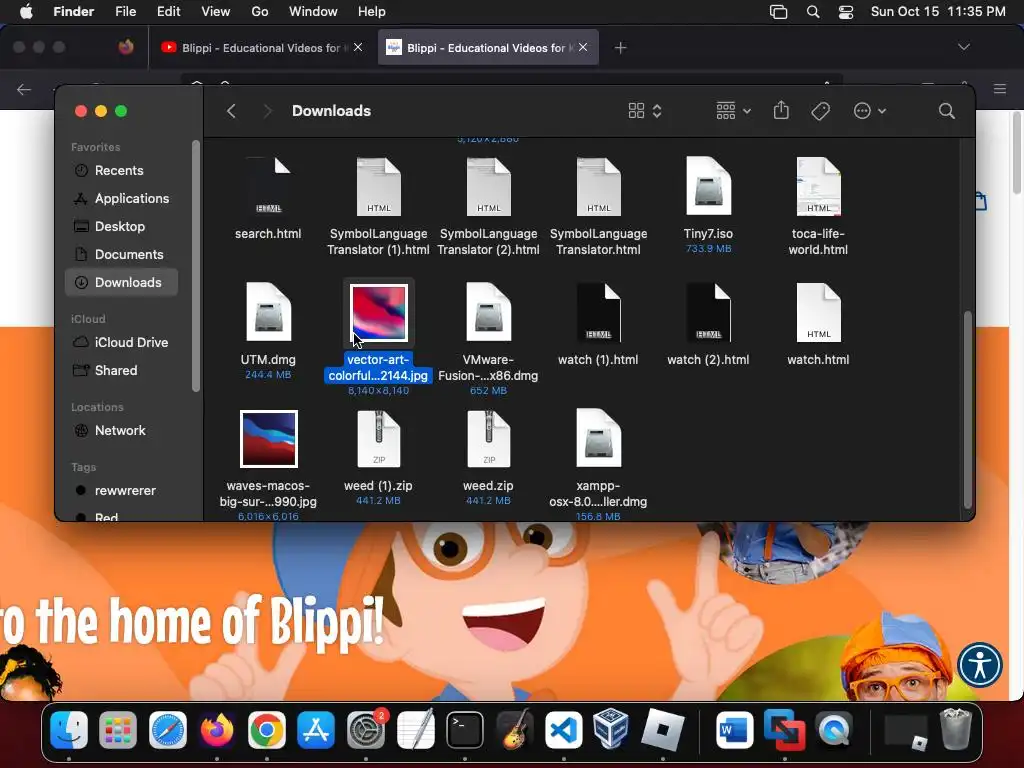Open VMware Fusion from the Dock
The width and height of the screenshot is (1024, 768).
pyautogui.click(x=784, y=729)
